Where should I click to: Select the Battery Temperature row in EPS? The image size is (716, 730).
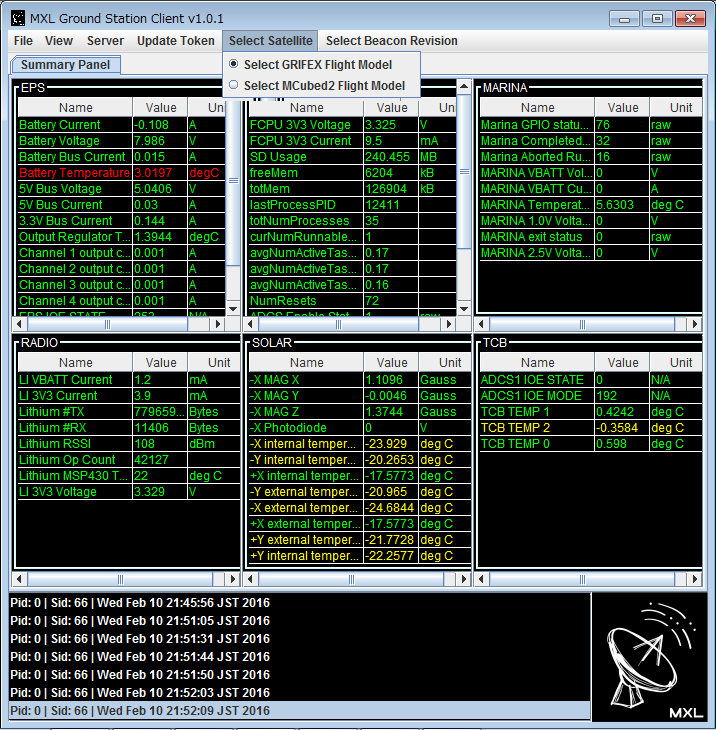tap(122, 173)
